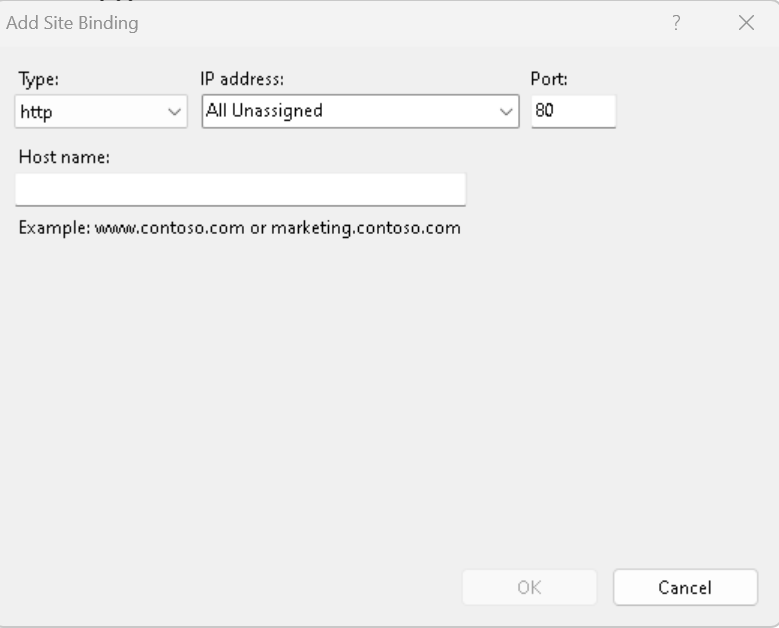This screenshot has height=628, width=779.
Task: Click the blank area of the dialog body
Action: click(389, 400)
